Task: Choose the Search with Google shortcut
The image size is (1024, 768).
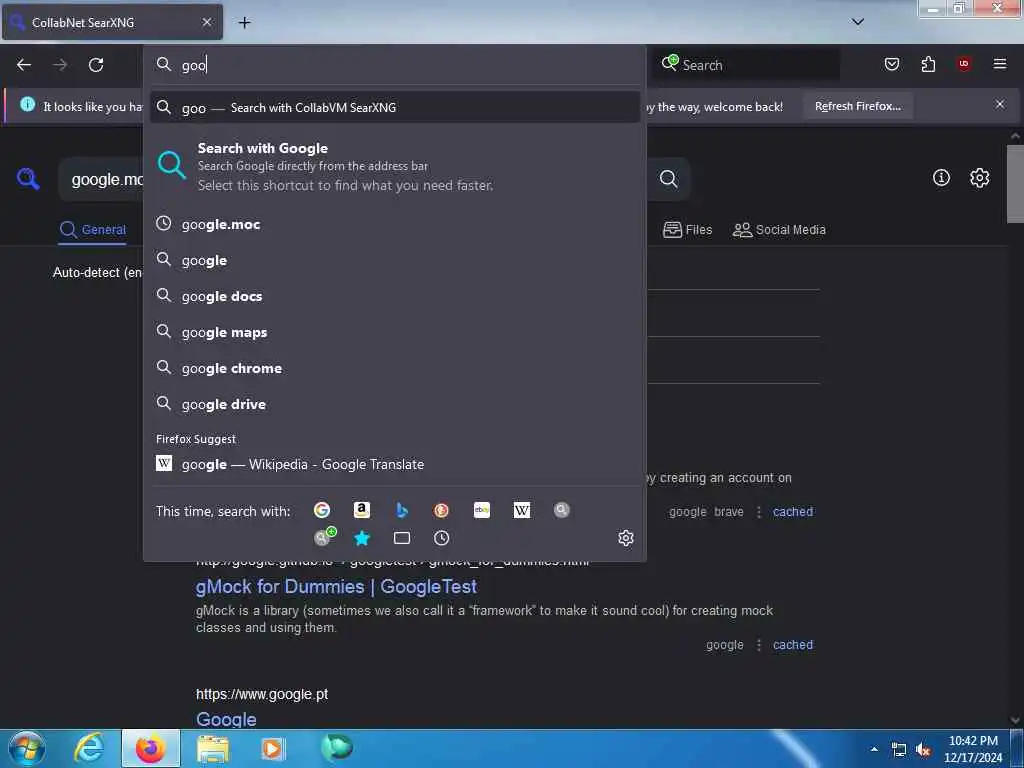Action: click(394, 167)
